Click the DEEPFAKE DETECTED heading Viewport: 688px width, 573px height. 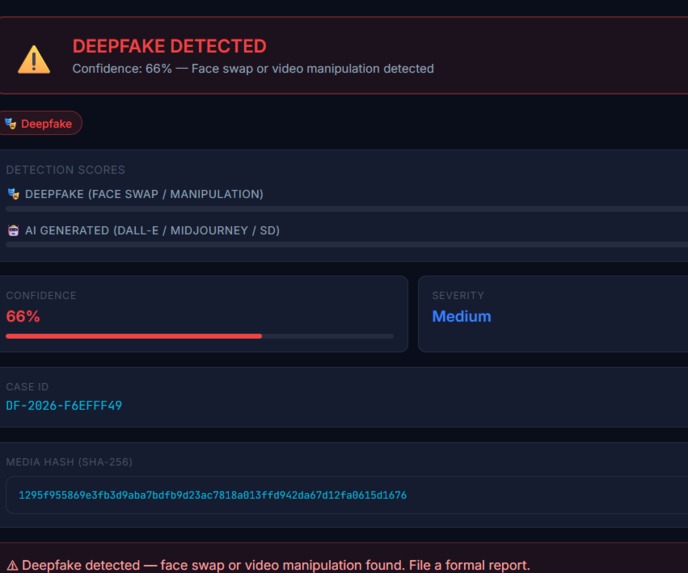(x=169, y=46)
